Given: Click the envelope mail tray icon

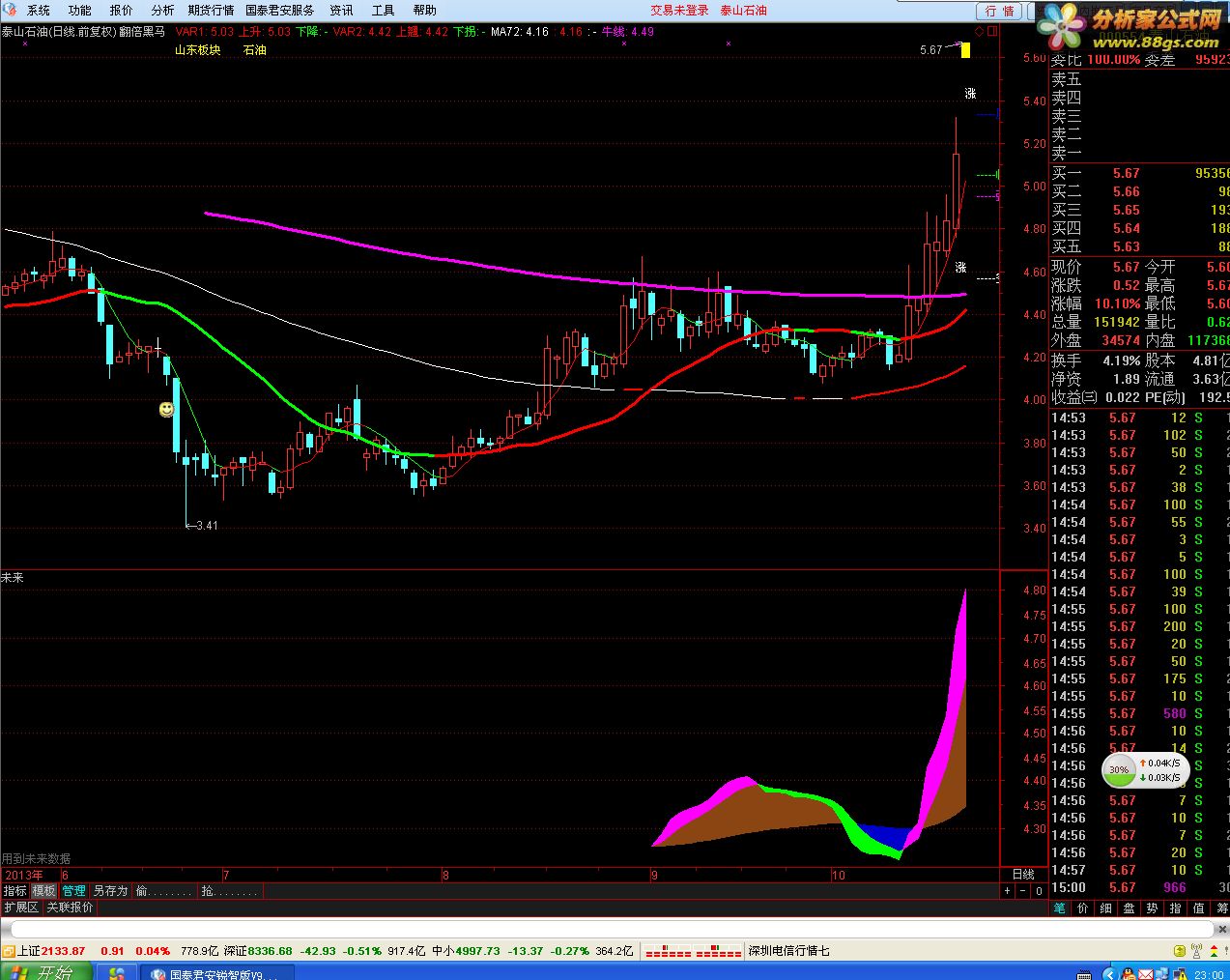Looking at the screenshot, I should click(1146, 974).
